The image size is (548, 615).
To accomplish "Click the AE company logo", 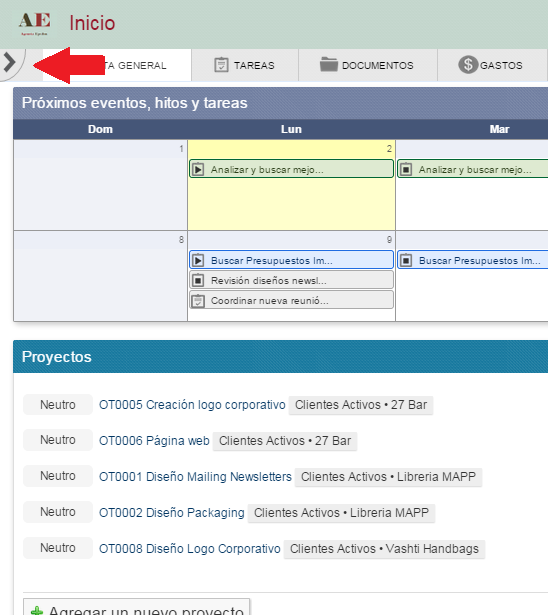I will [x=35, y=24].
